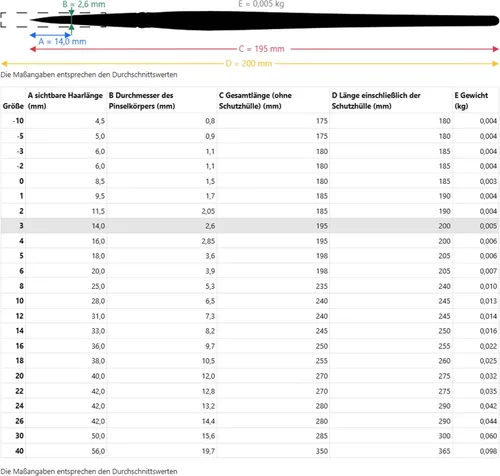Click the yellow D = 200 mm label
The height and width of the screenshot is (476, 500).
(249, 63)
